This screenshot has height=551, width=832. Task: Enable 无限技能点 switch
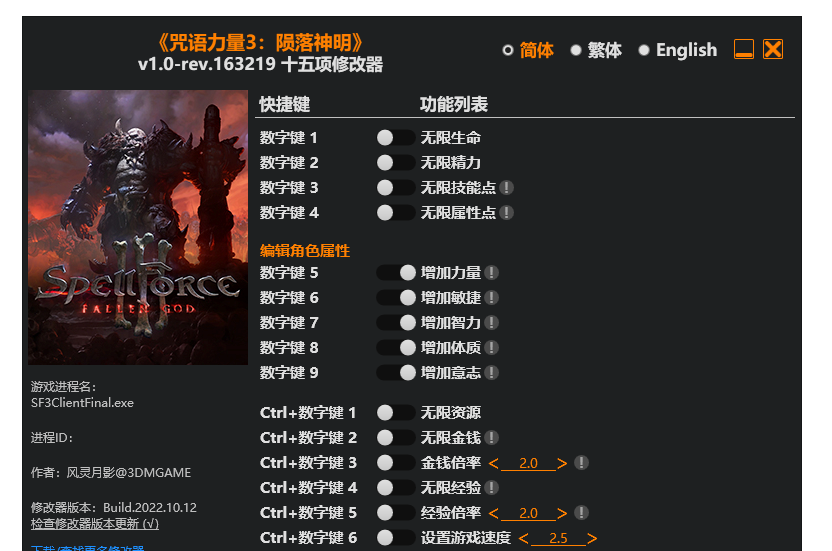coord(396,187)
